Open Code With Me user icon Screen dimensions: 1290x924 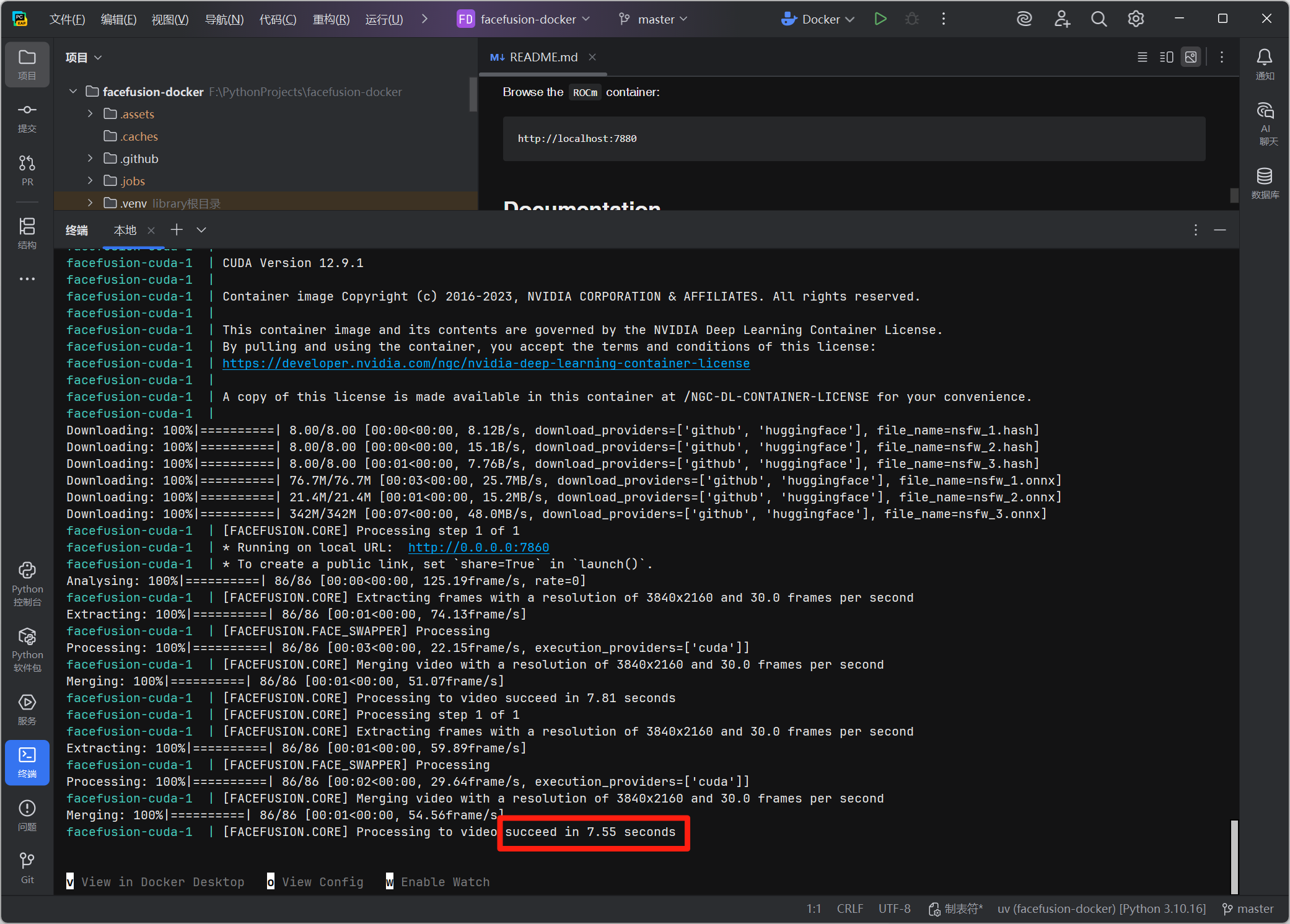1062,19
